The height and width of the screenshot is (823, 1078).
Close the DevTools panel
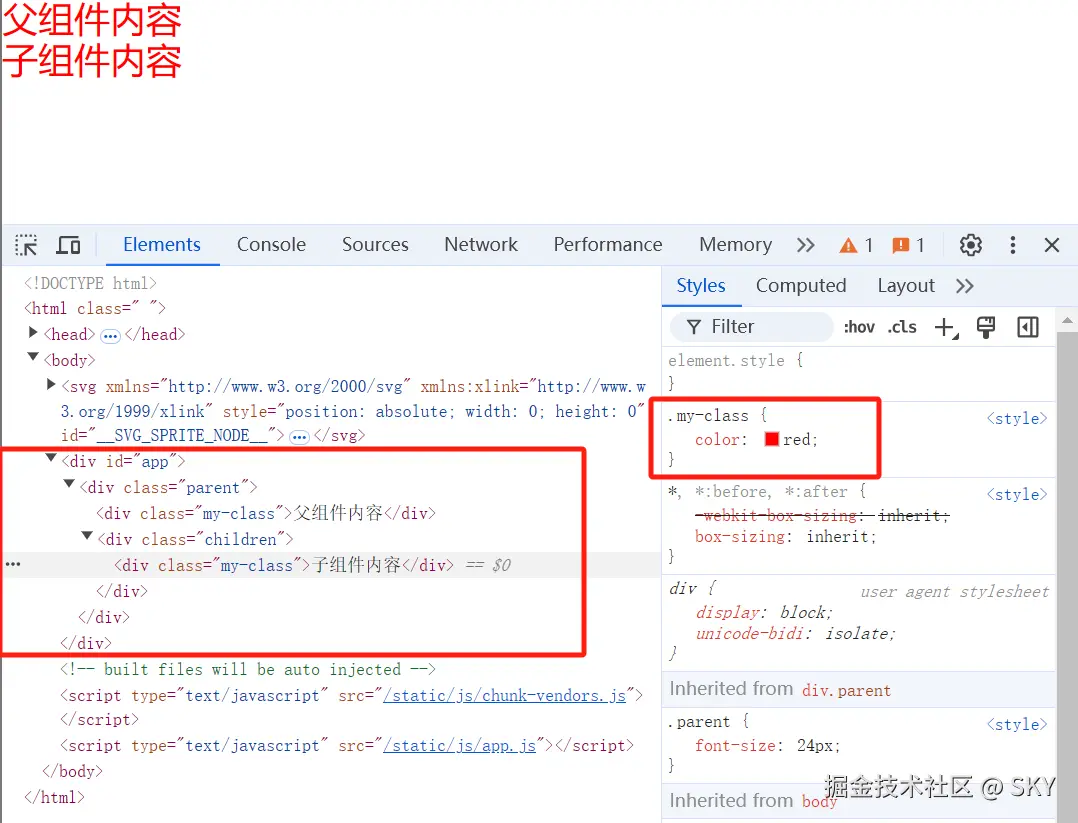tap(1051, 245)
